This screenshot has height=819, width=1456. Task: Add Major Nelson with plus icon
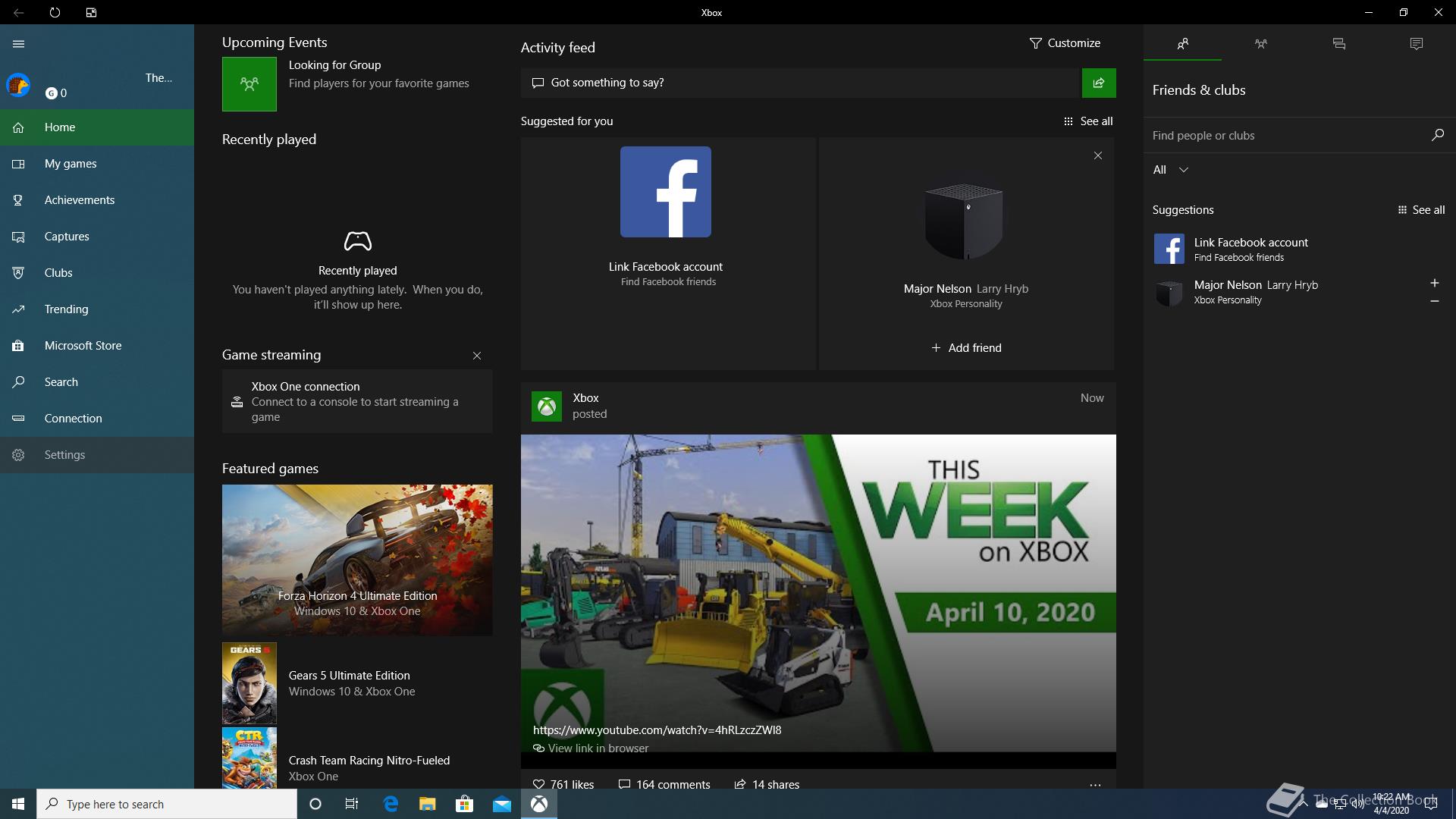[1435, 283]
